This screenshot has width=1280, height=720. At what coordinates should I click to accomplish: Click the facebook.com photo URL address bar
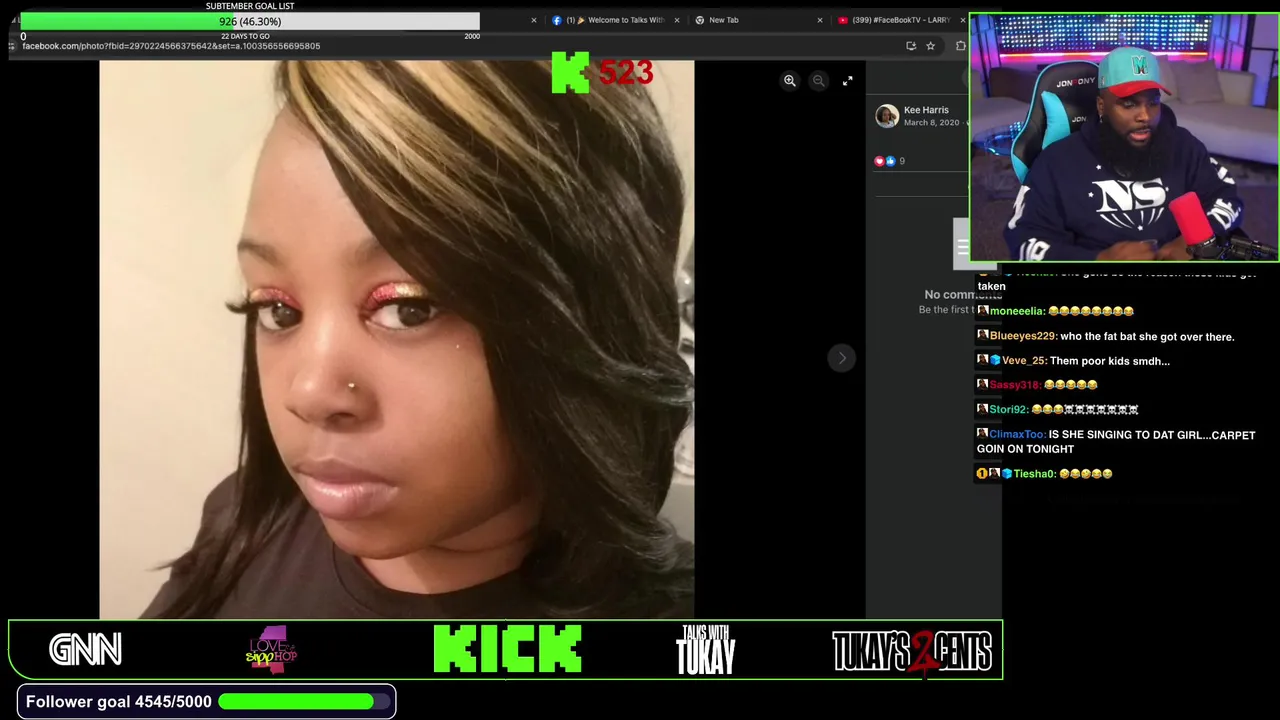coord(171,46)
